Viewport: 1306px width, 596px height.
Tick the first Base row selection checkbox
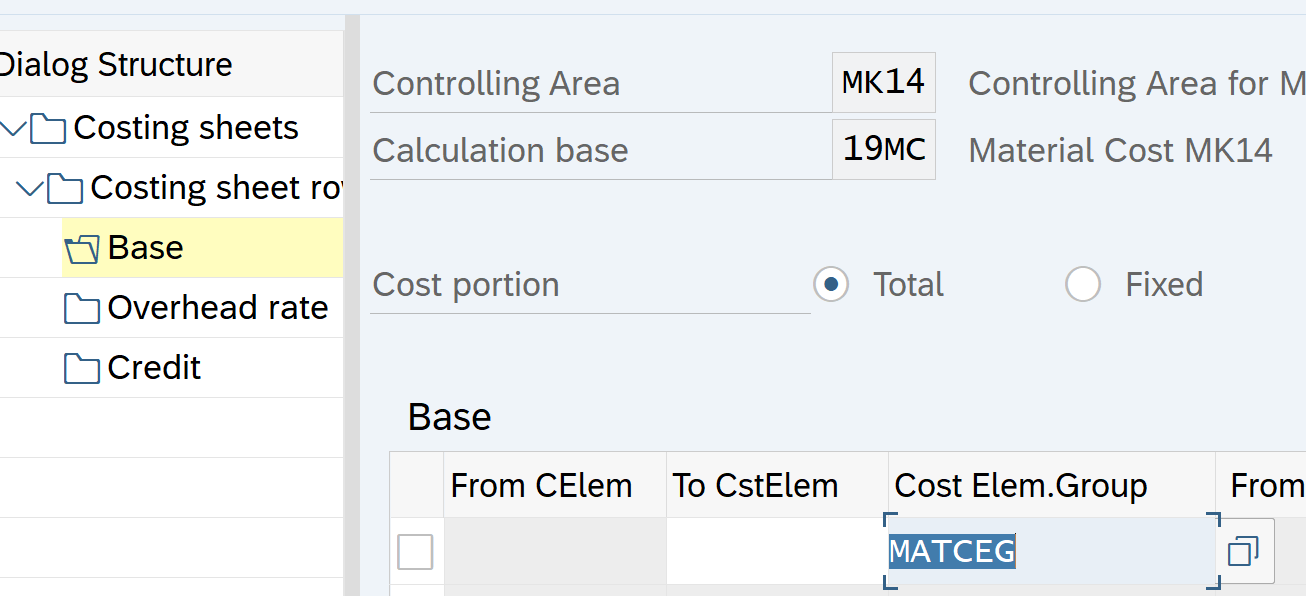[415, 551]
